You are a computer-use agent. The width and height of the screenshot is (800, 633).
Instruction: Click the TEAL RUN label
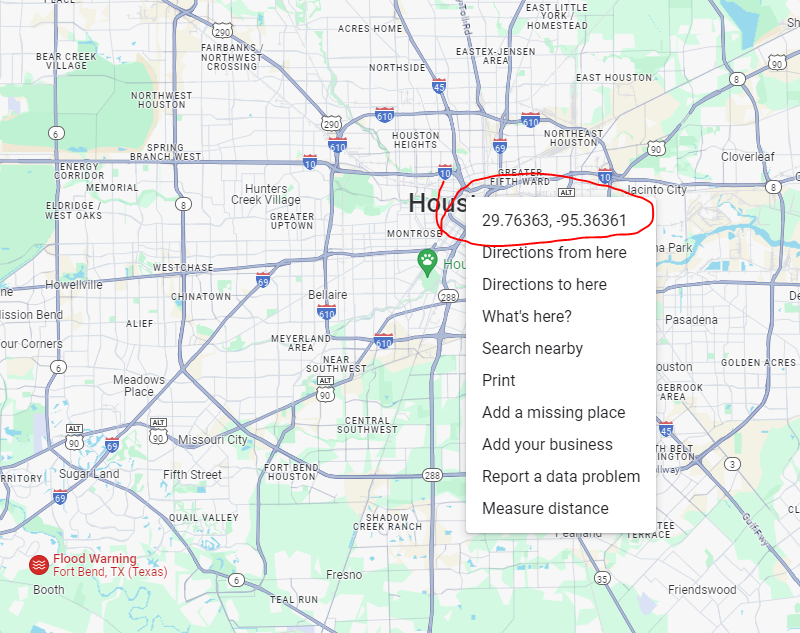coord(294,600)
